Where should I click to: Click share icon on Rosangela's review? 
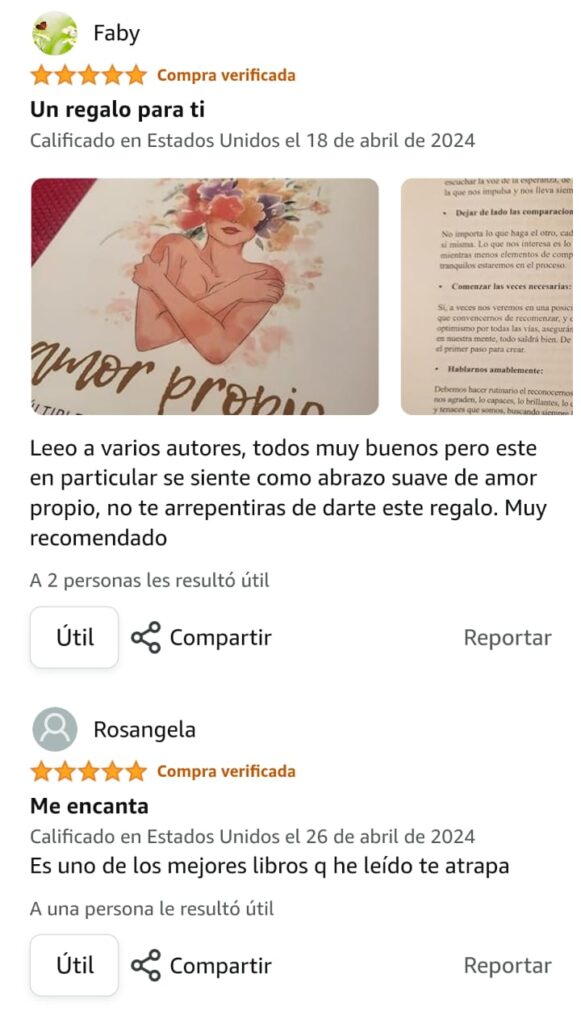pos(146,965)
